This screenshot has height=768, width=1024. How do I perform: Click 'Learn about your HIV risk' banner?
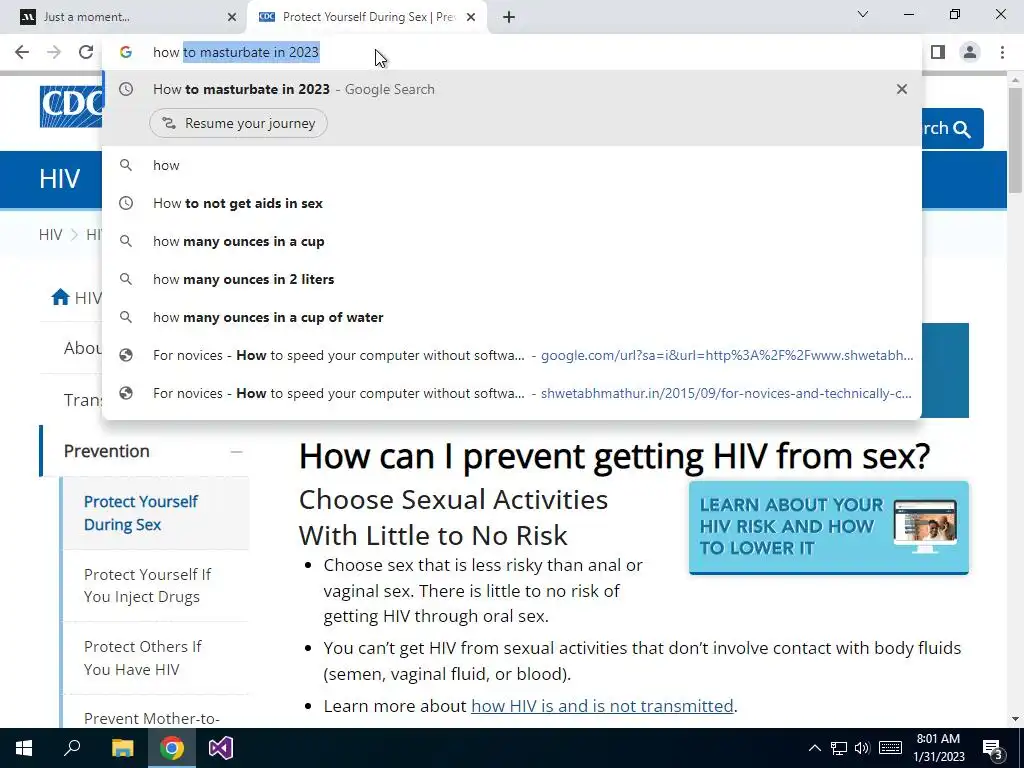click(x=829, y=528)
